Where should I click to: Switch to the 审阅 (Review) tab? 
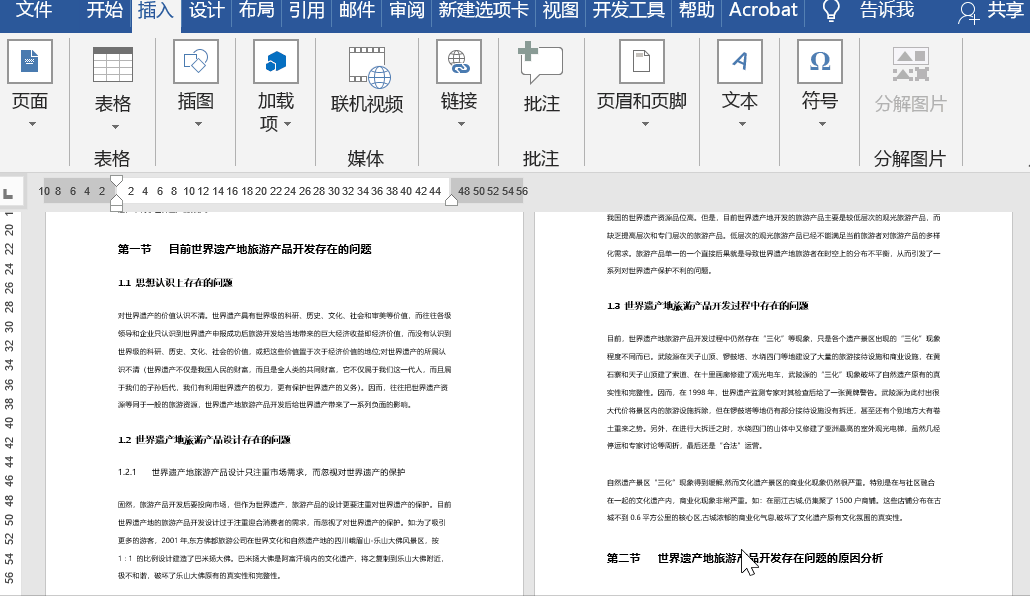click(x=407, y=10)
